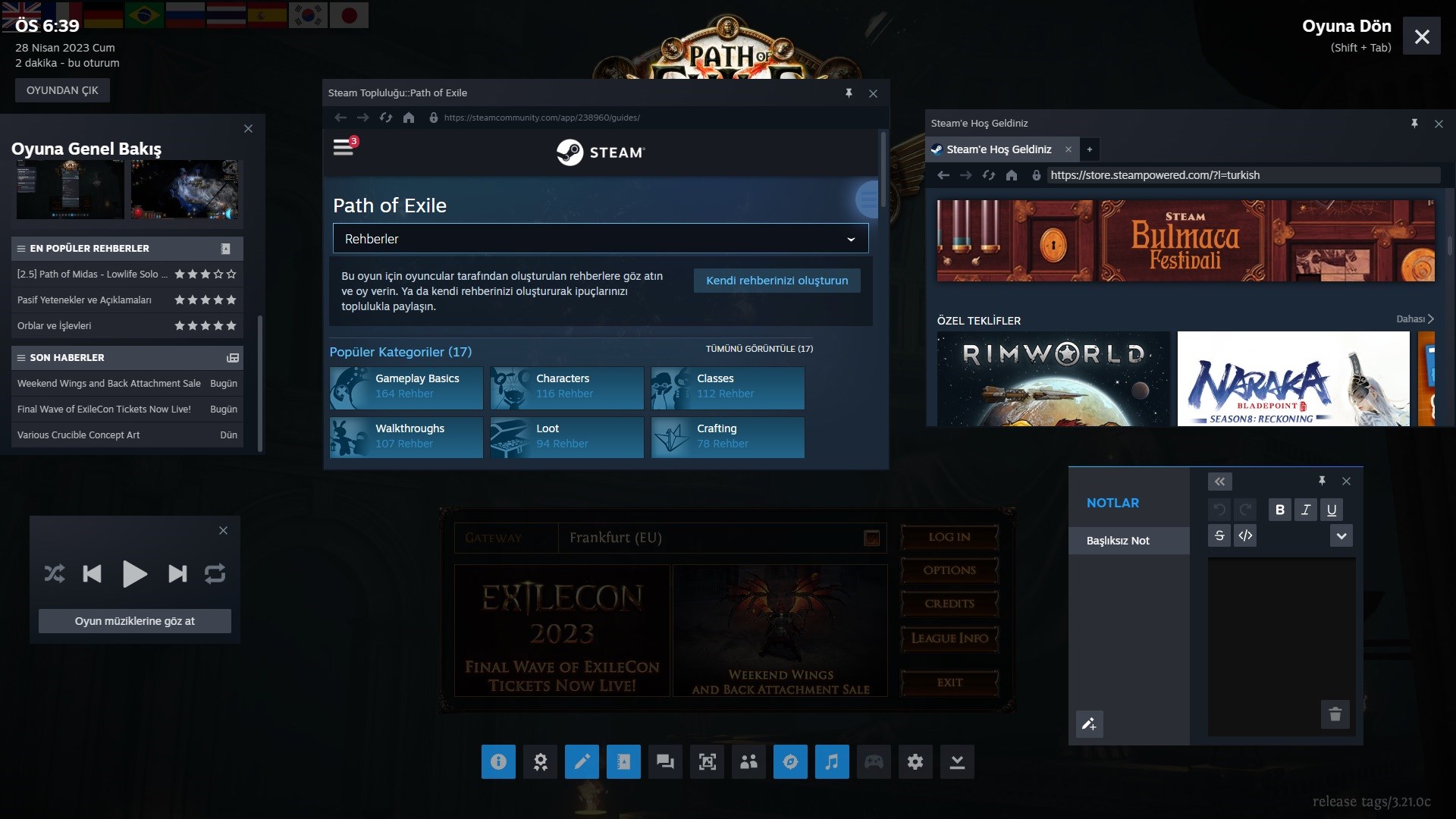Click the store URL address field
Image resolution: width=1456 pixels, height=819 pixels.
pyautogui.click(x=1244, y=175)
